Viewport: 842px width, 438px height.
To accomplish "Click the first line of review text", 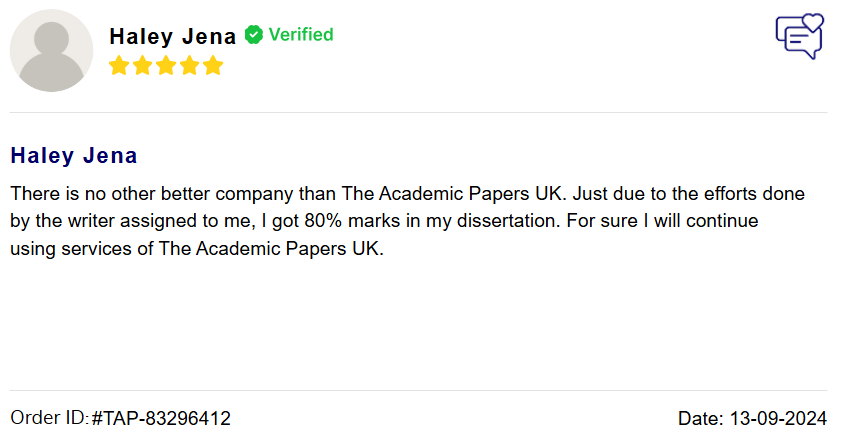I will coord(408,193).
